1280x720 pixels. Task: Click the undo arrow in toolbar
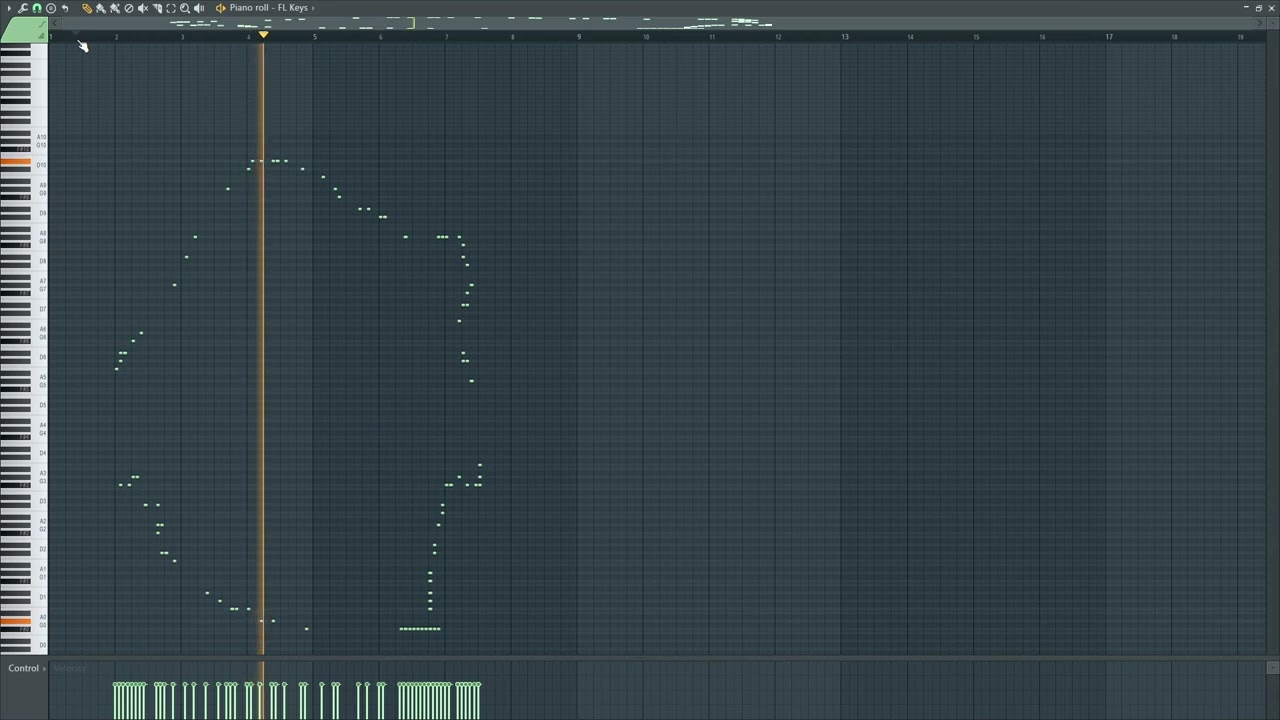[x=65, y=8]
